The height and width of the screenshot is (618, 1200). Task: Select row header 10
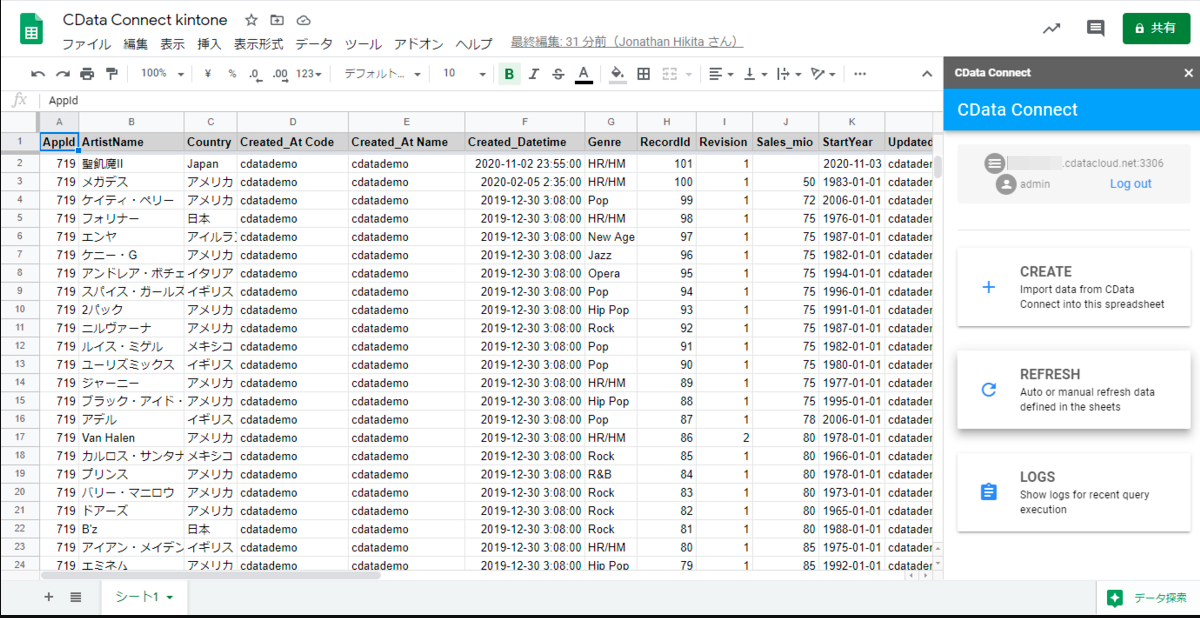click(x=20, y=310)
